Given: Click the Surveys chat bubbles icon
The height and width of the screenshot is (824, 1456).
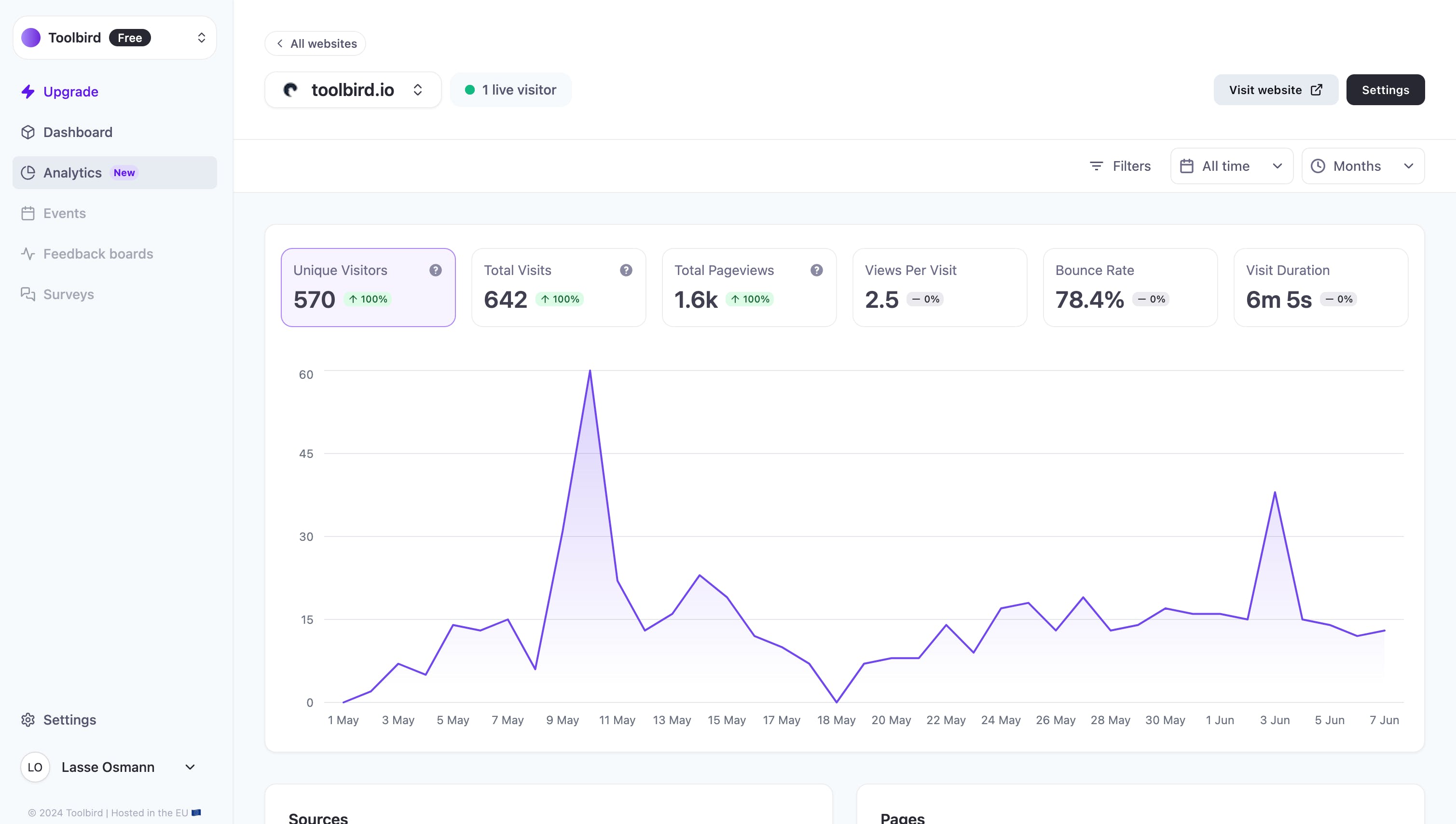Looking at the screenshot, I should click(x=27, y=294).
